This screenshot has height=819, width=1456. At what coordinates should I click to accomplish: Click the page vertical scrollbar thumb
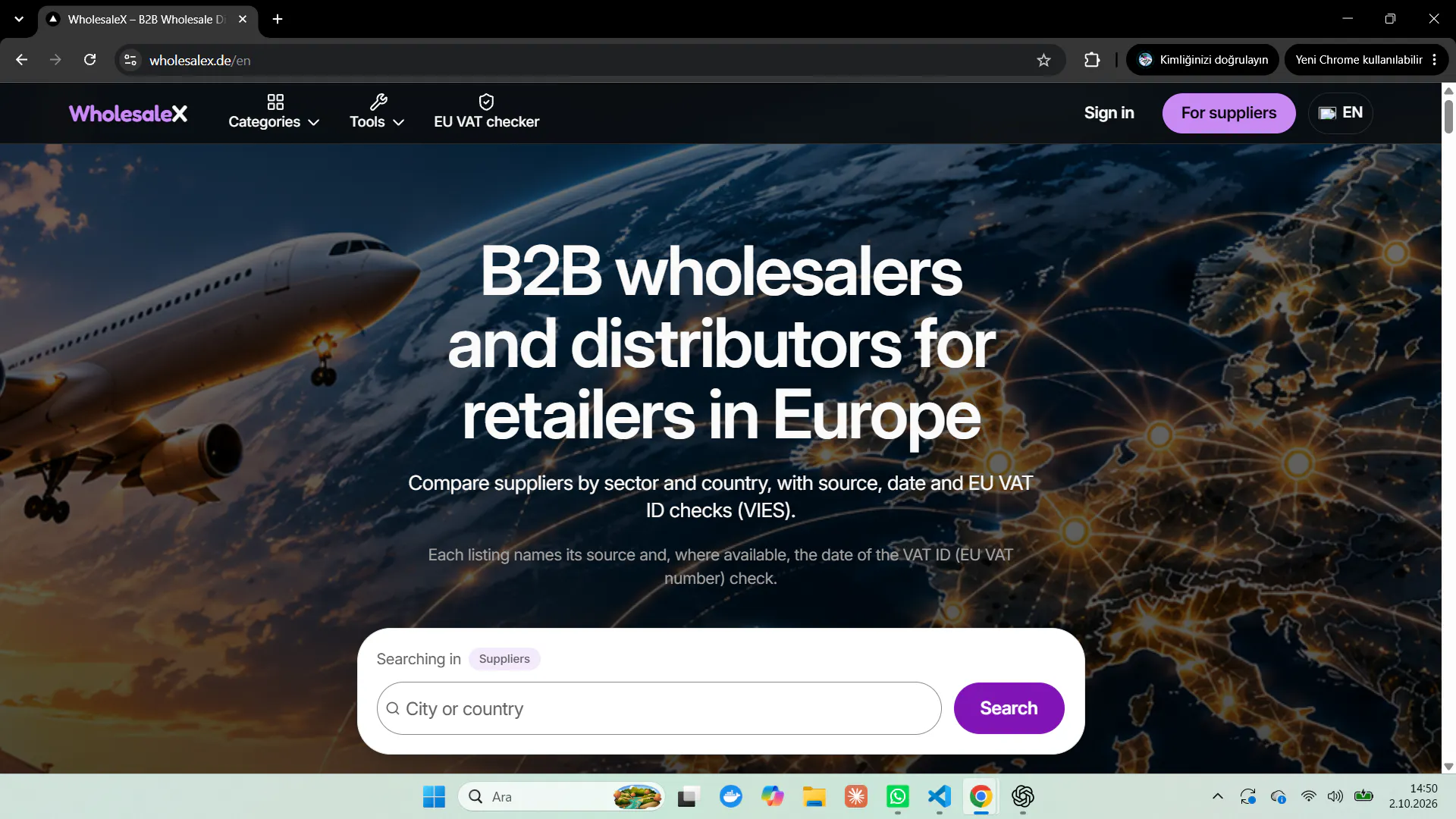(x=1448, y=116)
